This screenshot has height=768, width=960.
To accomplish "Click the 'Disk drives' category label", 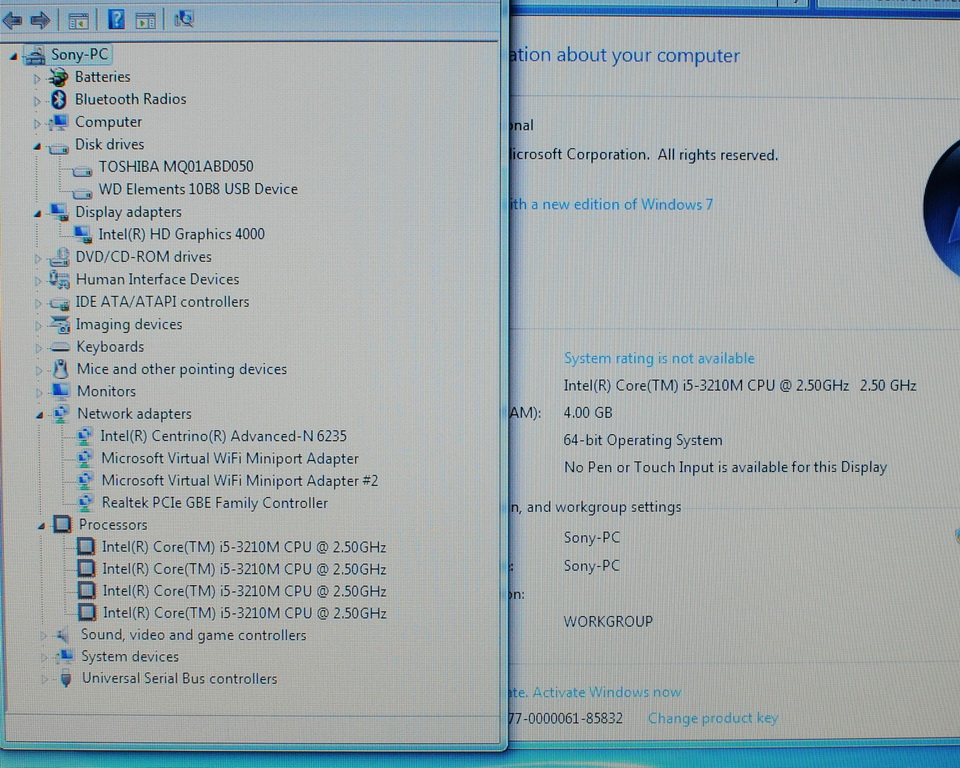I will tap(110, 144).
